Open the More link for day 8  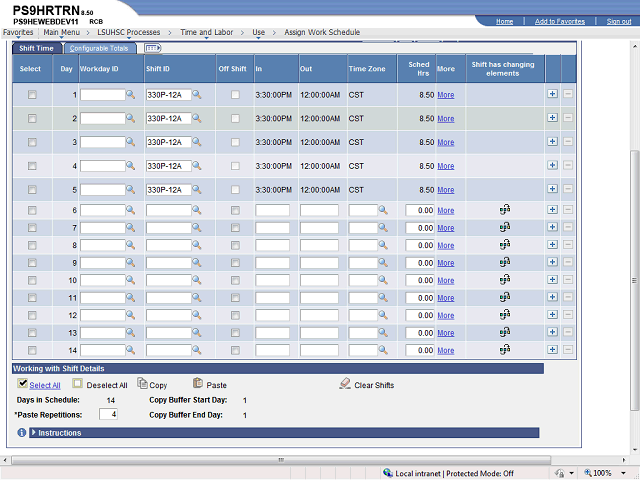point(446,245)
